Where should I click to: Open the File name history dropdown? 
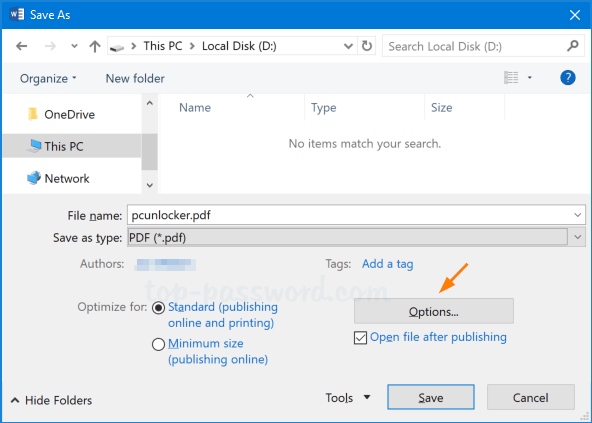pos(577,215)
